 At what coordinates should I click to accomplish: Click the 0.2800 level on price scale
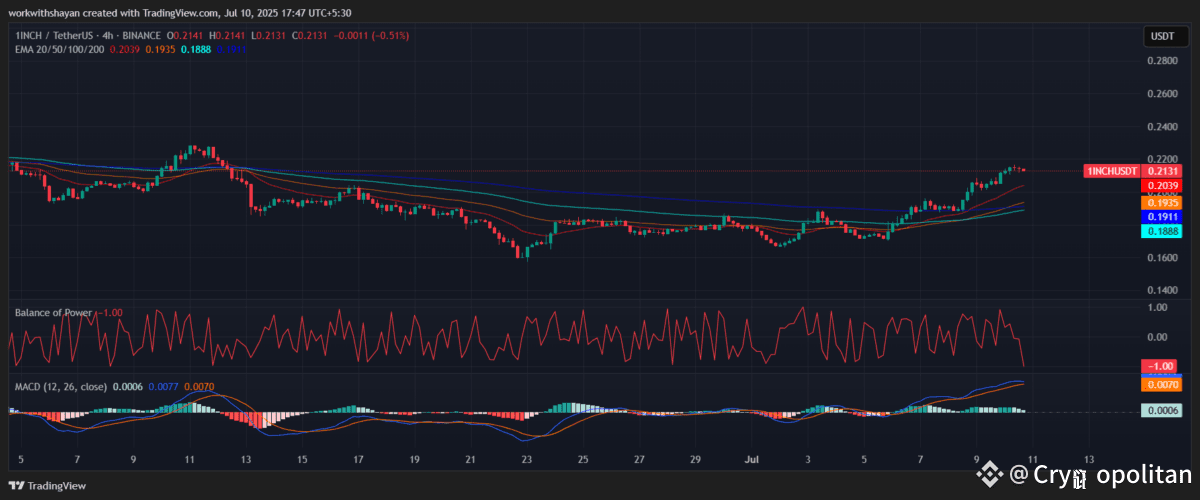1160,61
